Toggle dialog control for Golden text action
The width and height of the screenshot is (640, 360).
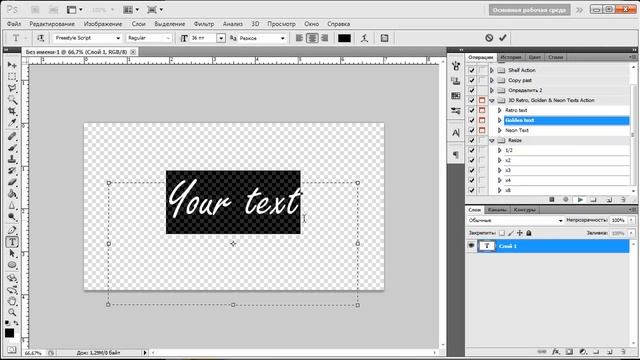coord(482,120)
